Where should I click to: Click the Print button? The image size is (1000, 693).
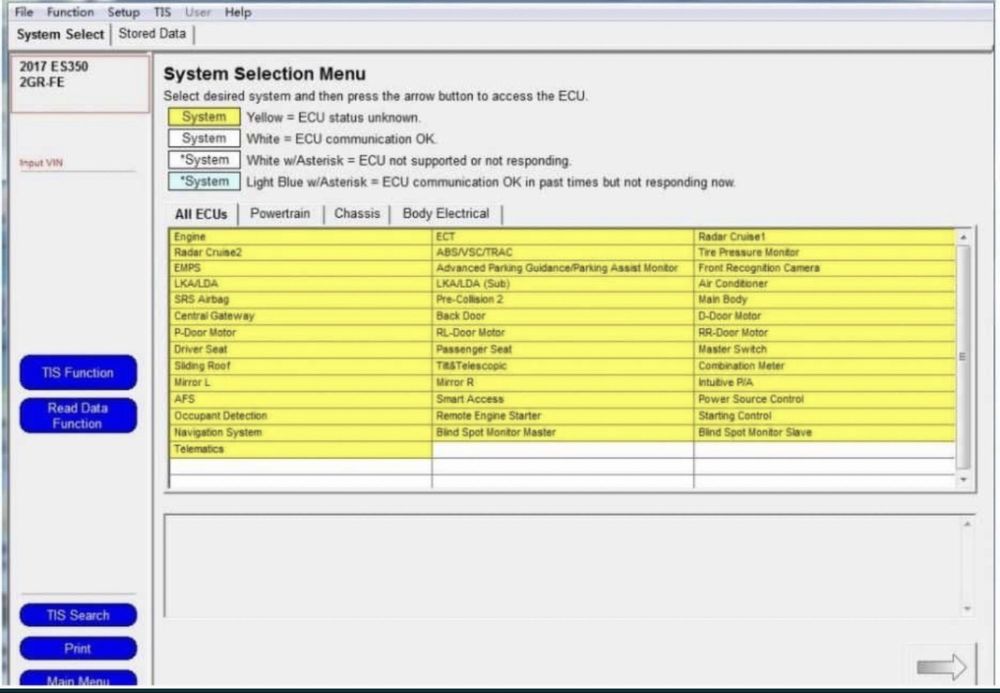(78, 648)
